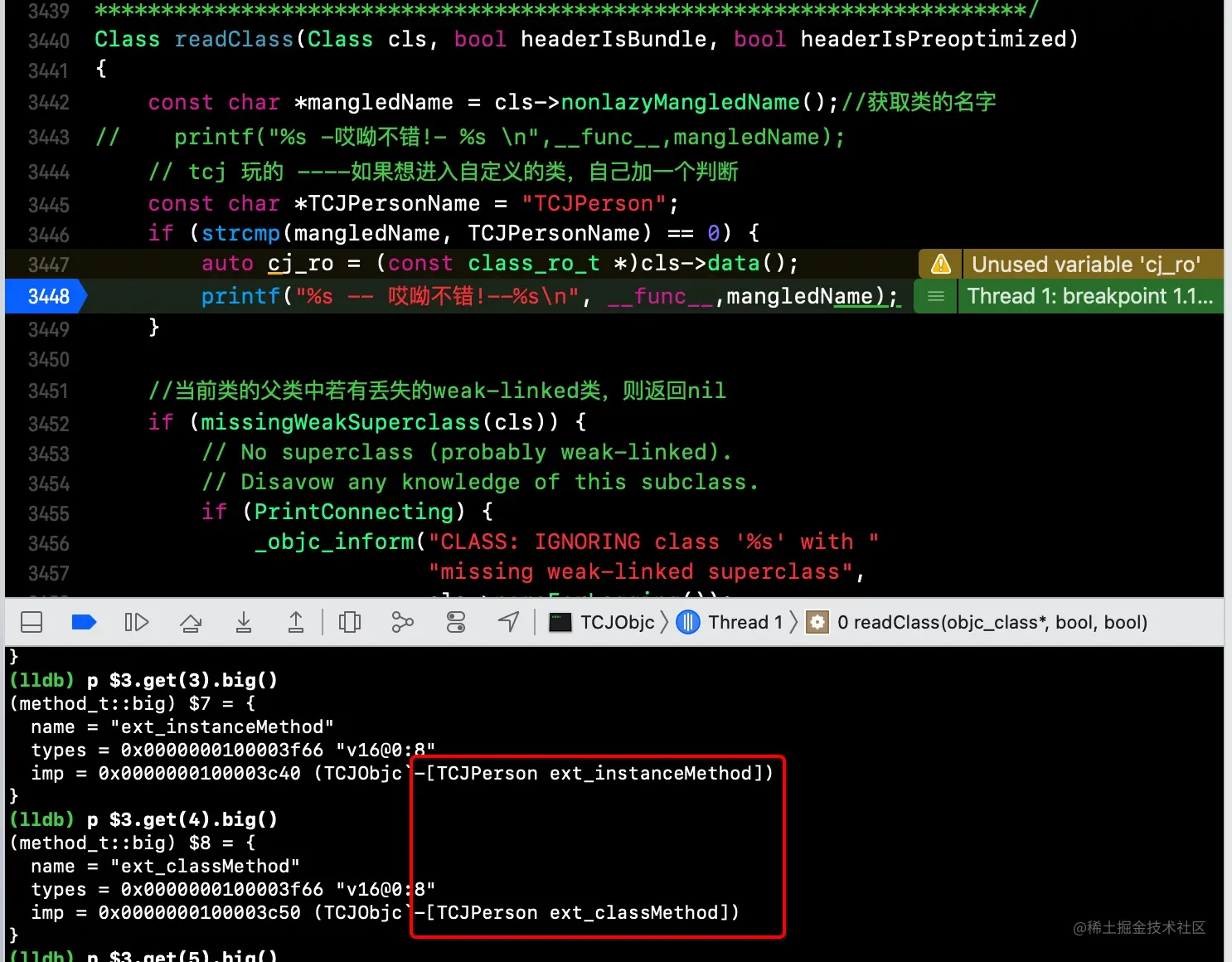
Task: Click the "TCJPerson" string literal
Action: coord(594,203)
